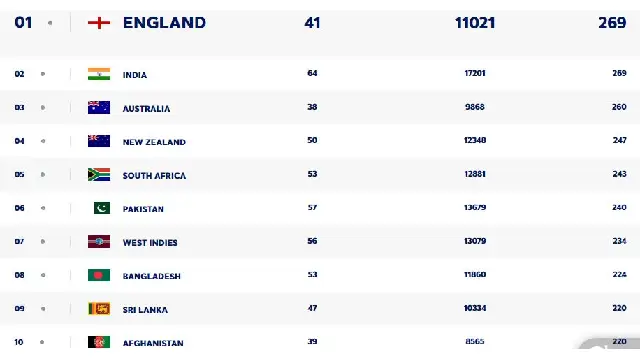Select the Australia flag icon

coord(99,107)
